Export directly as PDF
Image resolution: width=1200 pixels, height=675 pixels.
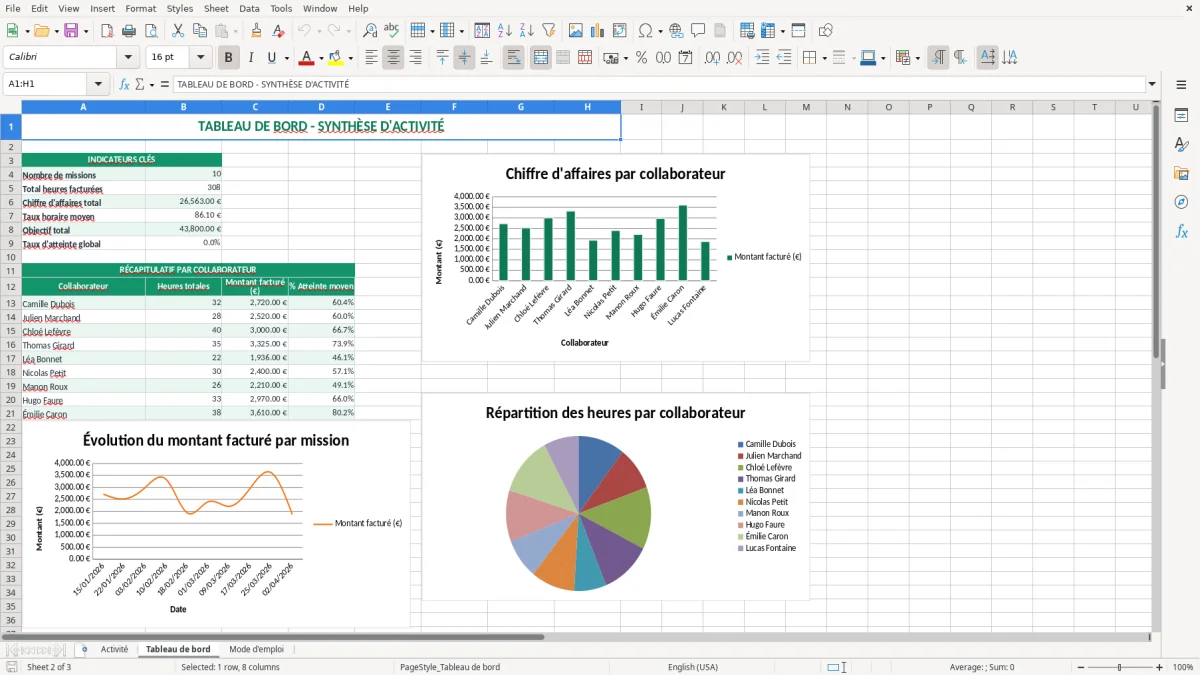click(x=106, y=31)
